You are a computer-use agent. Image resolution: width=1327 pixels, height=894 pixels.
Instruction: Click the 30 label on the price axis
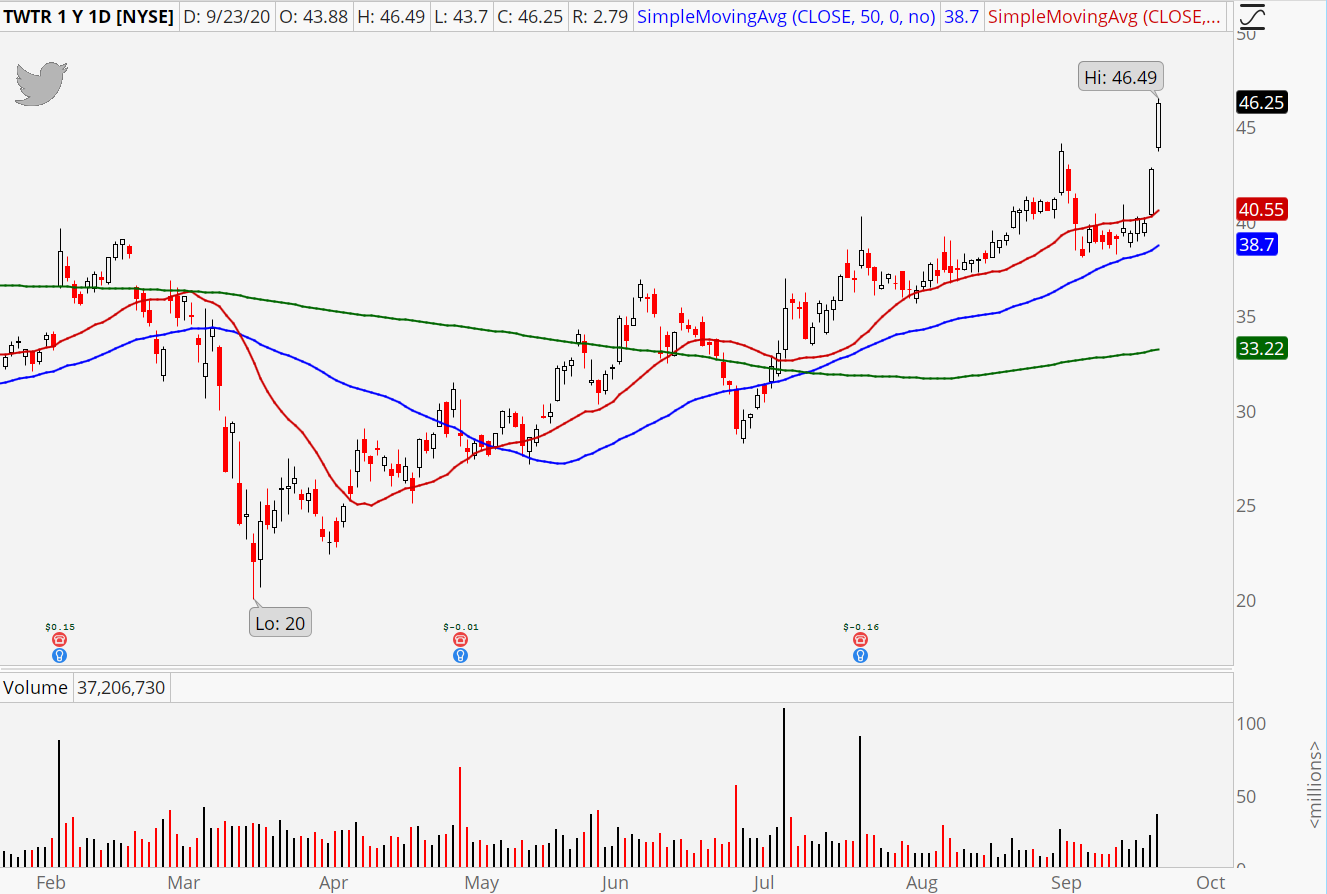(1246, 412)
